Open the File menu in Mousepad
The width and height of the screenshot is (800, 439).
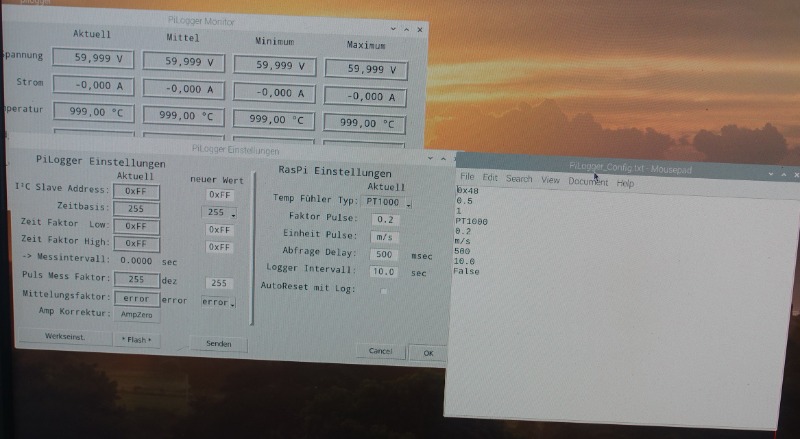466,179
